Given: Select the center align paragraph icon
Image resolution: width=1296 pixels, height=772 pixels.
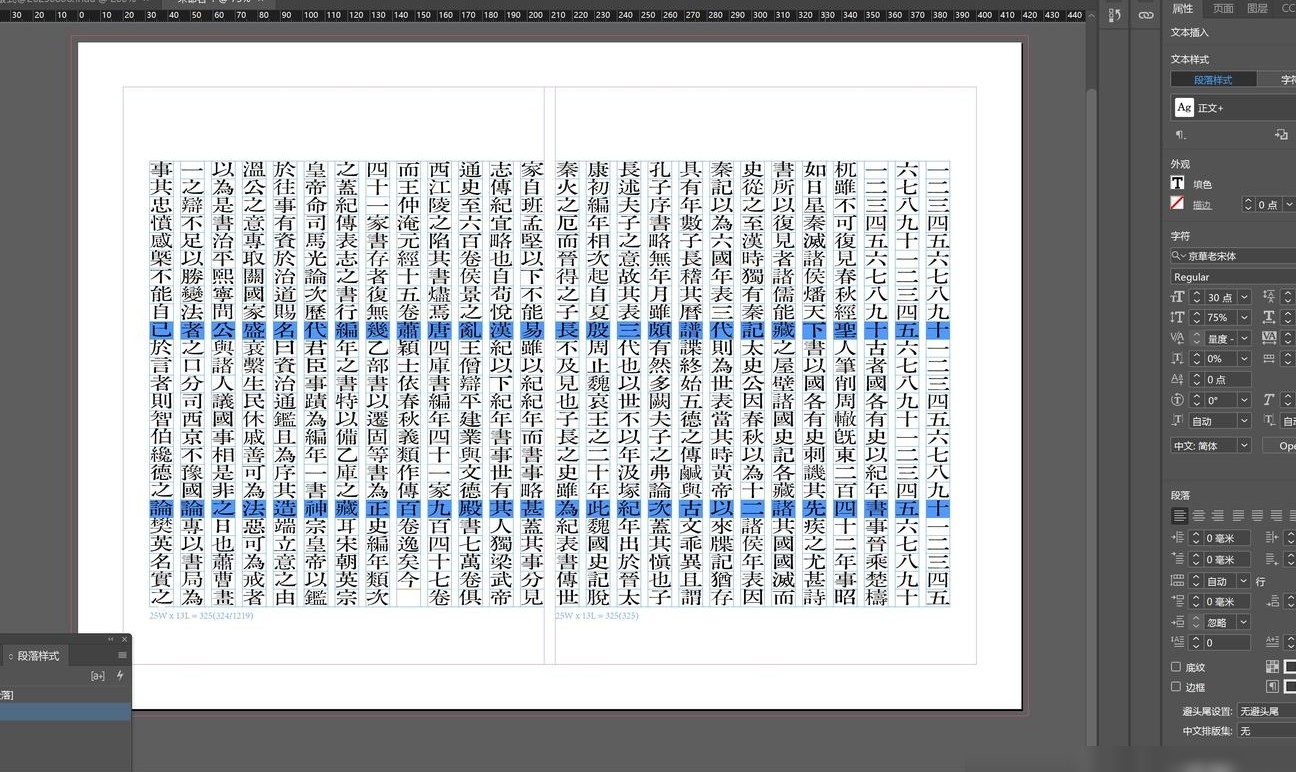Looking at the screenshot, I should coord(1199,516).
